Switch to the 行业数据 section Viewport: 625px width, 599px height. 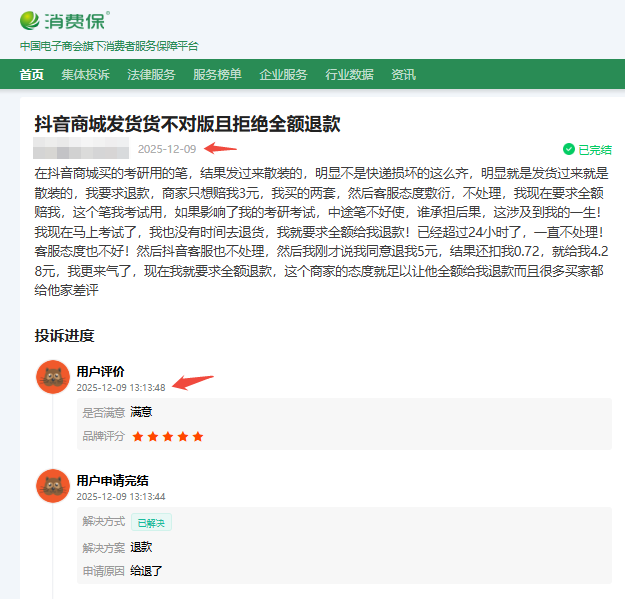349,74
